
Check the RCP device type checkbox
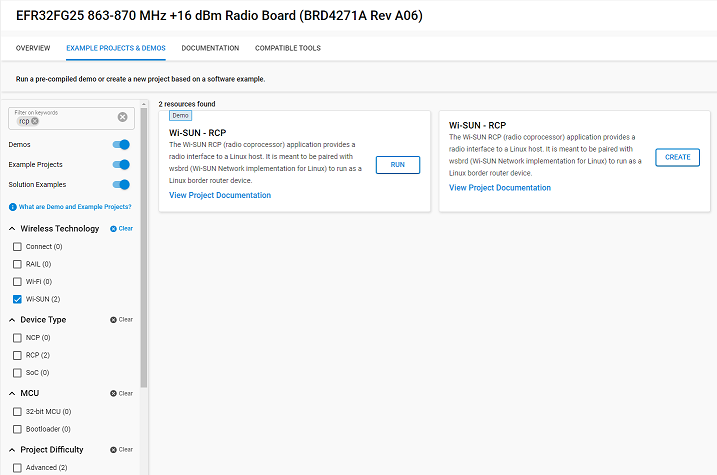pyautogui.click(x=17, y=355)
